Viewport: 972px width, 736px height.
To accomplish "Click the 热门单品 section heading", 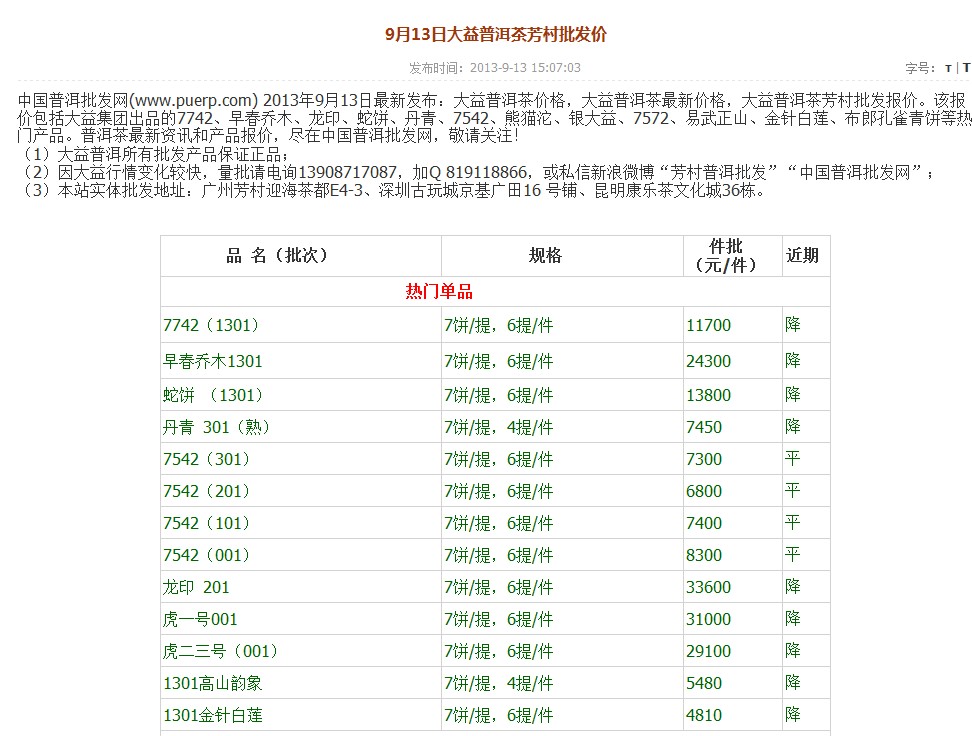I will click(x=439, y=291).
